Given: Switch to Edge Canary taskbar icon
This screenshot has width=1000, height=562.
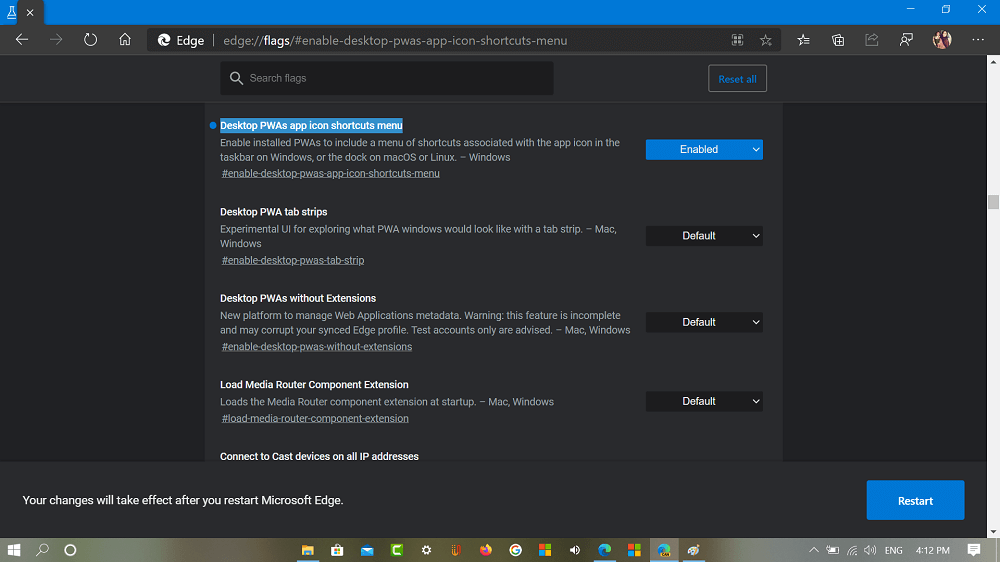Looking at the screenshot, I should pyautogui.click(x=664, y=550).
